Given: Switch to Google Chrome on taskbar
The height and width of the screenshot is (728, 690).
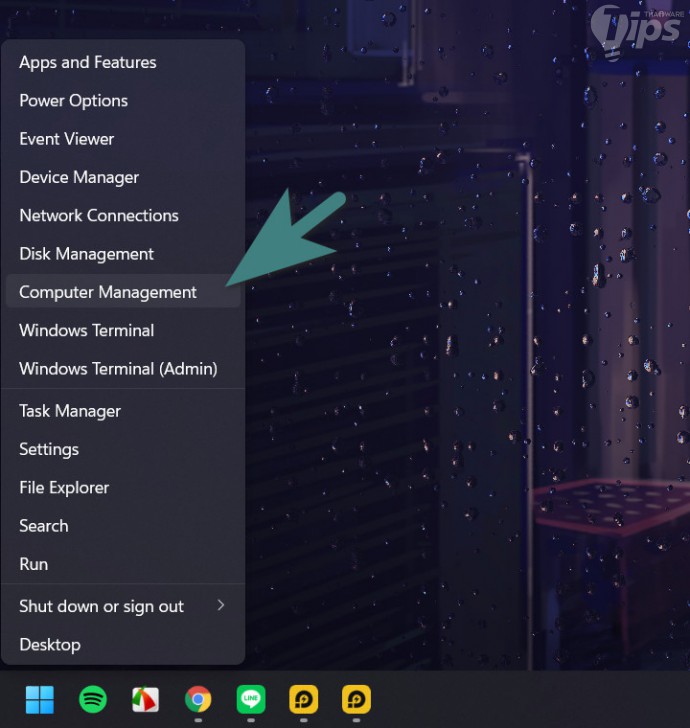Looking at the screenshot, I should pos(198,699).
